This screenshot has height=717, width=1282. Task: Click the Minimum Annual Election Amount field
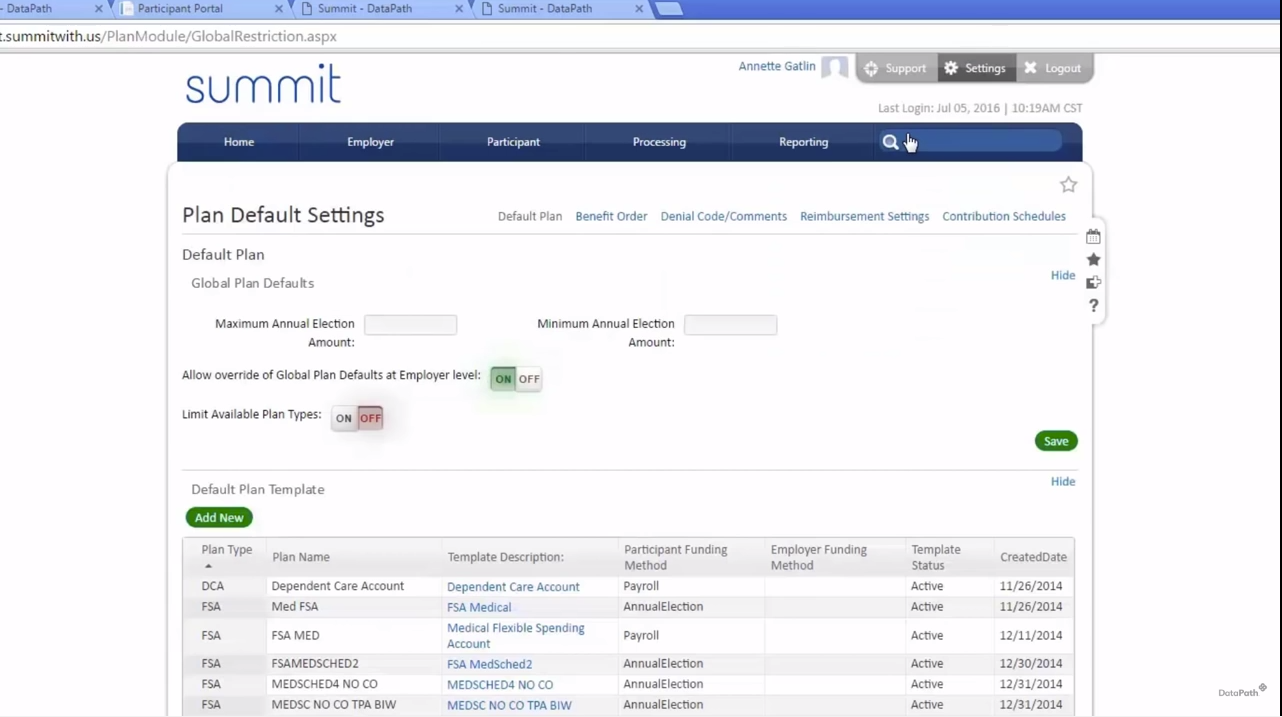[x=730, y=324]
